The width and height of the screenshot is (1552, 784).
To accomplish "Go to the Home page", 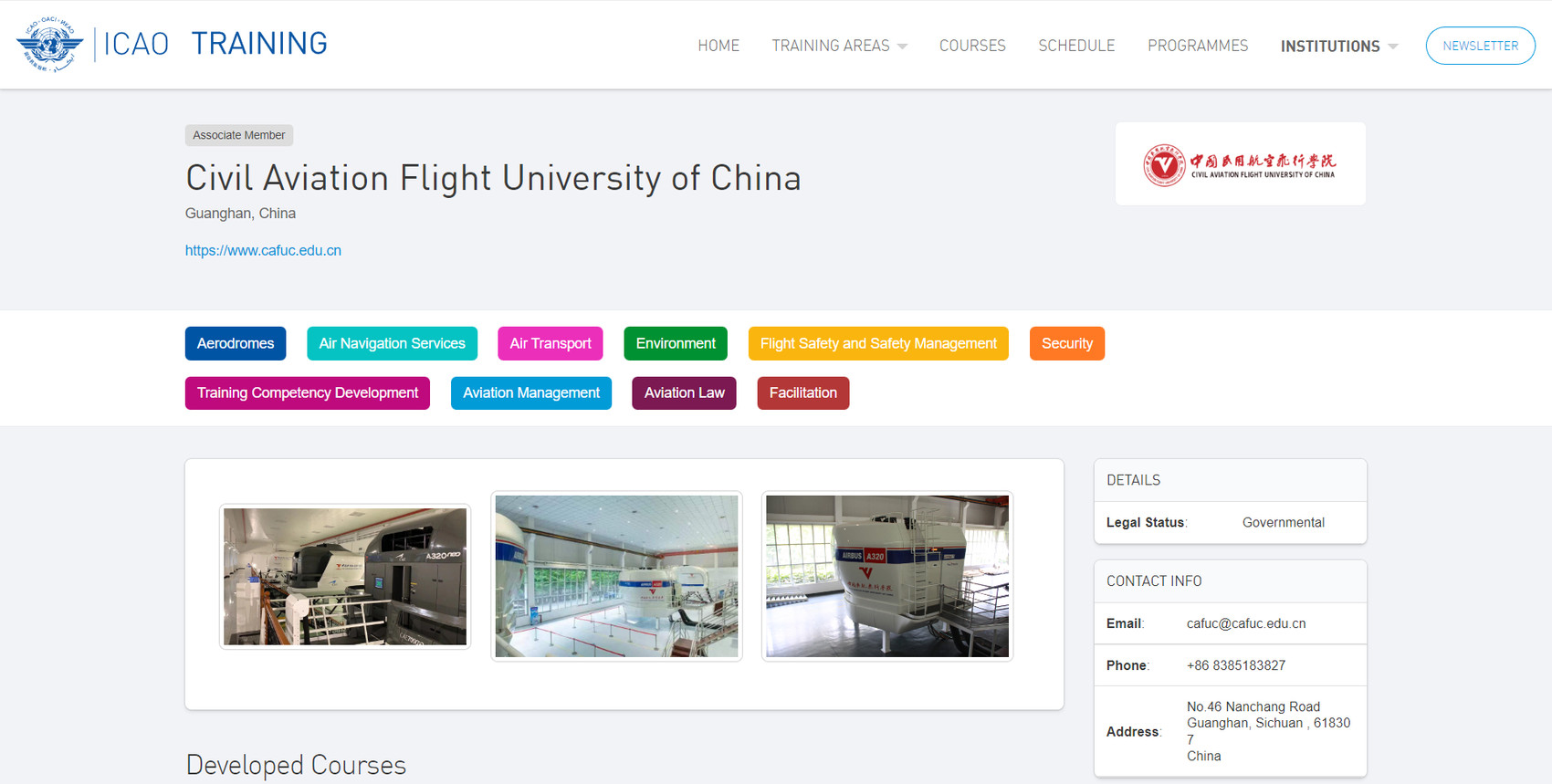I will coord(718,46).
